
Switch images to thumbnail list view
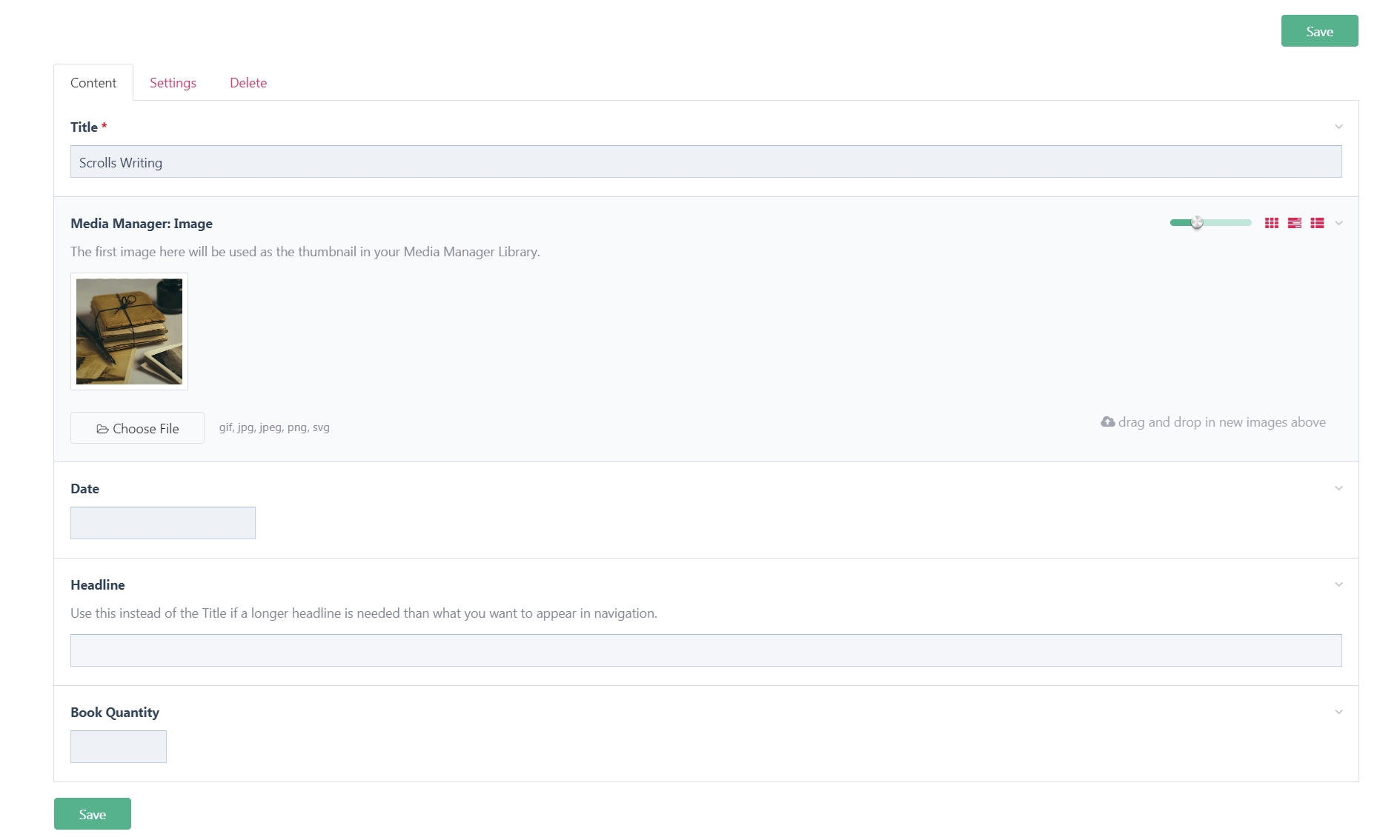tap(1317, 223)
